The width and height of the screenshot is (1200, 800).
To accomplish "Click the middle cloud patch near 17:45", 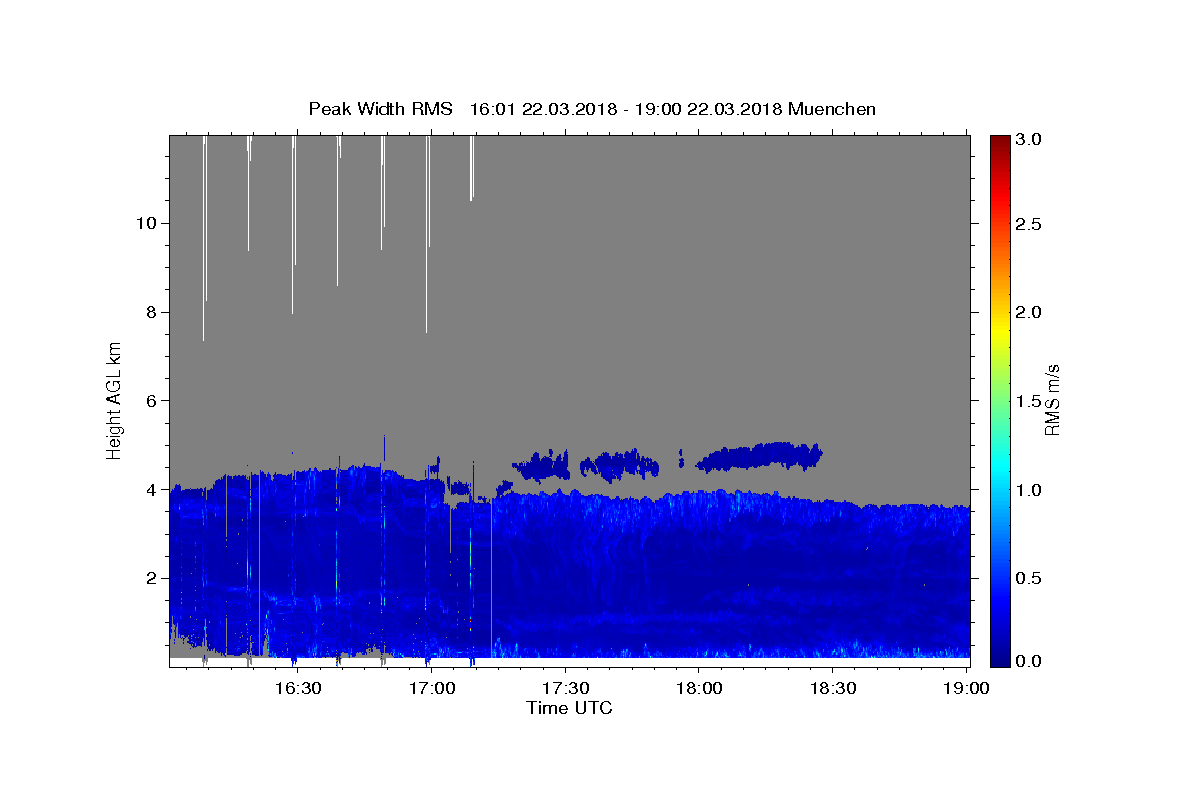I will [x=620, y=464].
